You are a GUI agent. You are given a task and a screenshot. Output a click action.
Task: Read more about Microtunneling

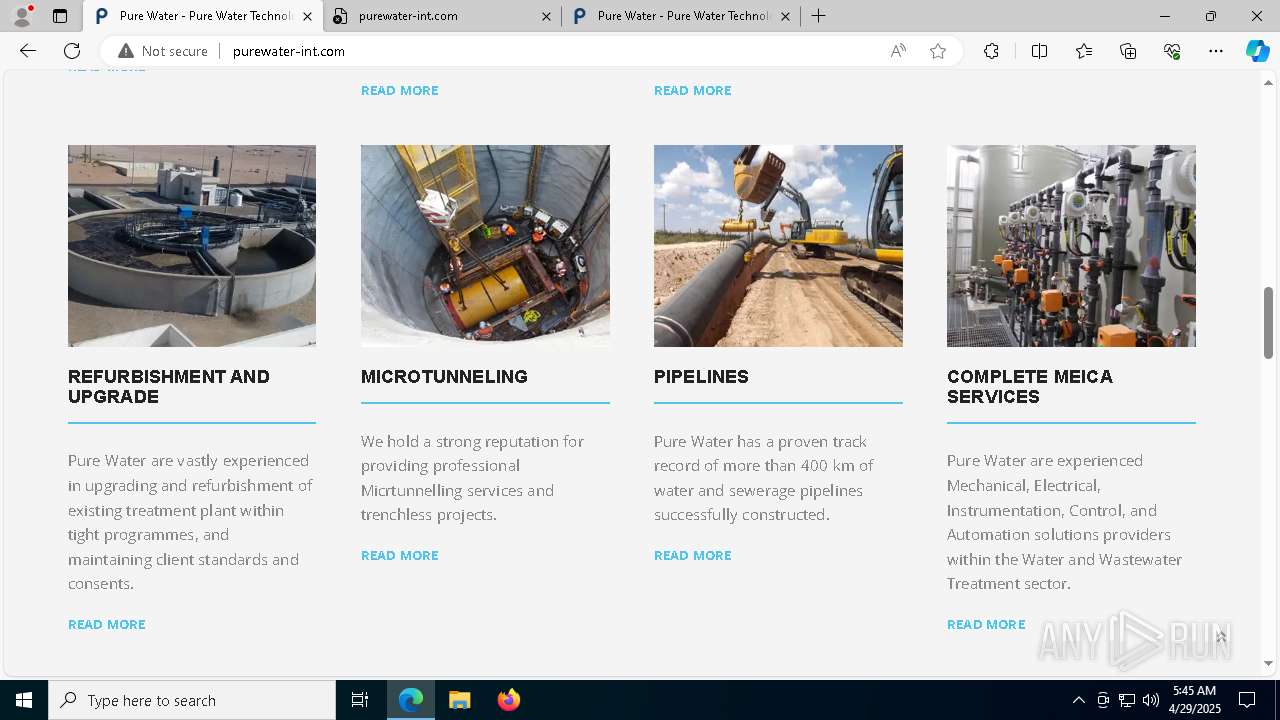(400, 555)
